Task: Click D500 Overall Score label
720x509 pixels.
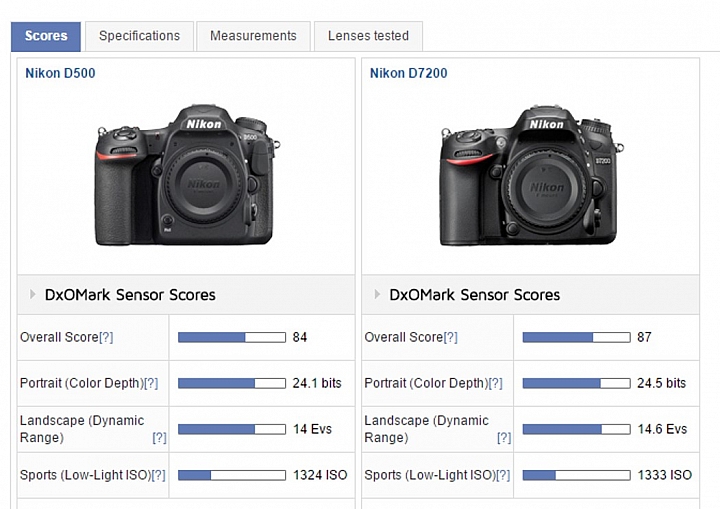Action: (59, 338)
